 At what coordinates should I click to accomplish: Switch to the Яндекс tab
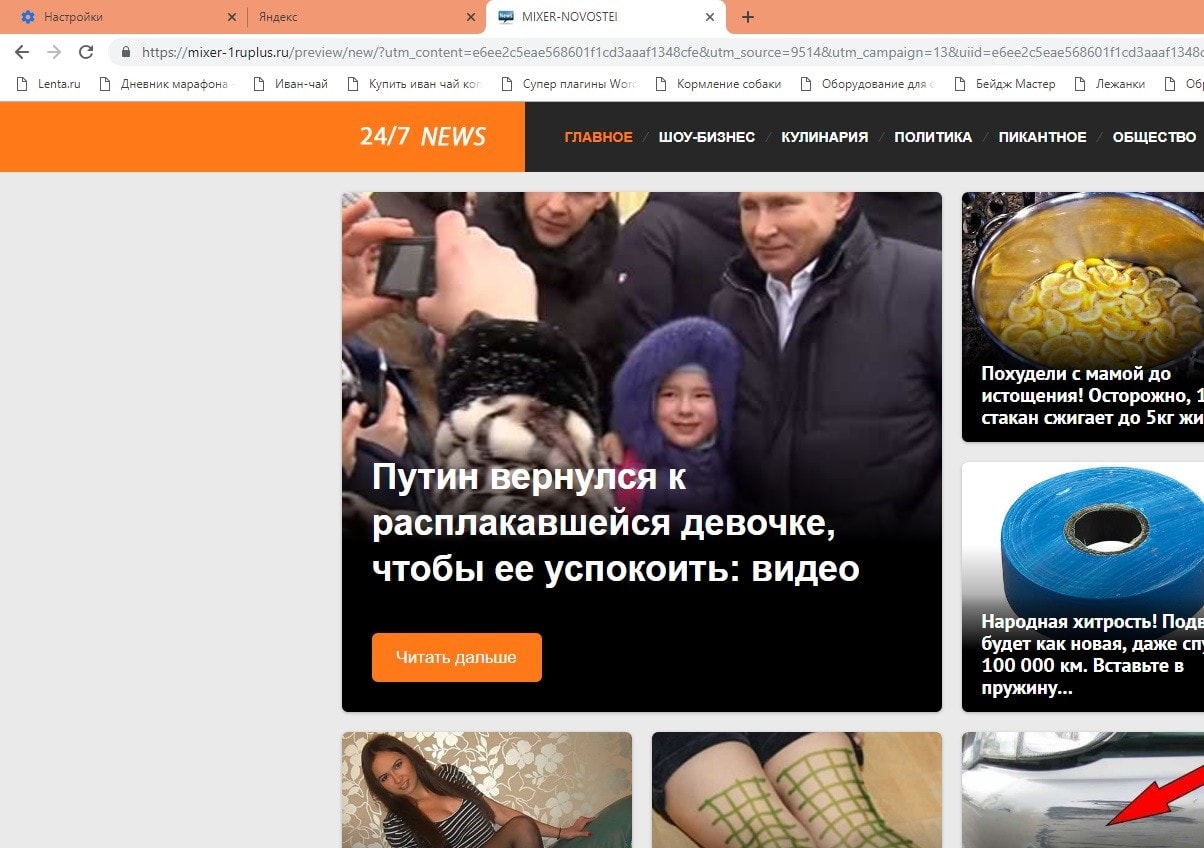click(x=366, y=17)
